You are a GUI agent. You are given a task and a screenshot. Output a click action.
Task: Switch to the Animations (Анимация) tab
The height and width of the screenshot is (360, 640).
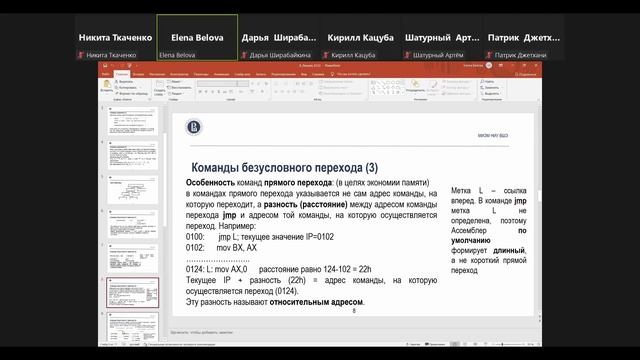click(221, 74)
